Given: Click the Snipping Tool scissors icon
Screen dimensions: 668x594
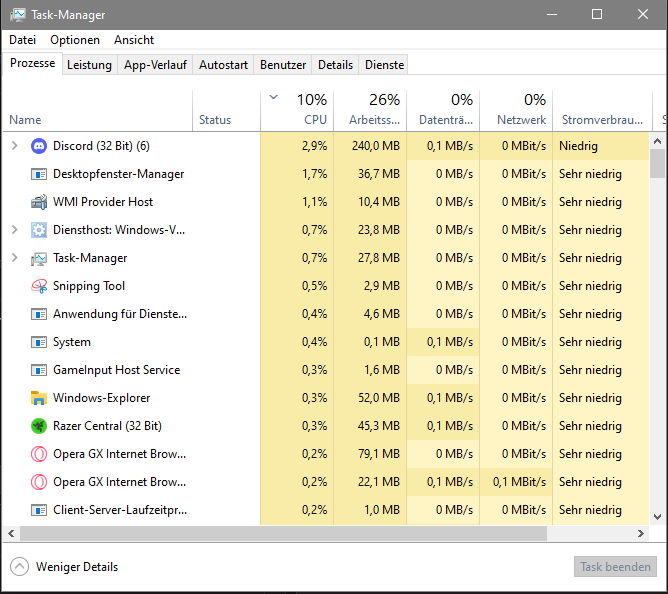Looking at the screenshot, I should 39,286.
